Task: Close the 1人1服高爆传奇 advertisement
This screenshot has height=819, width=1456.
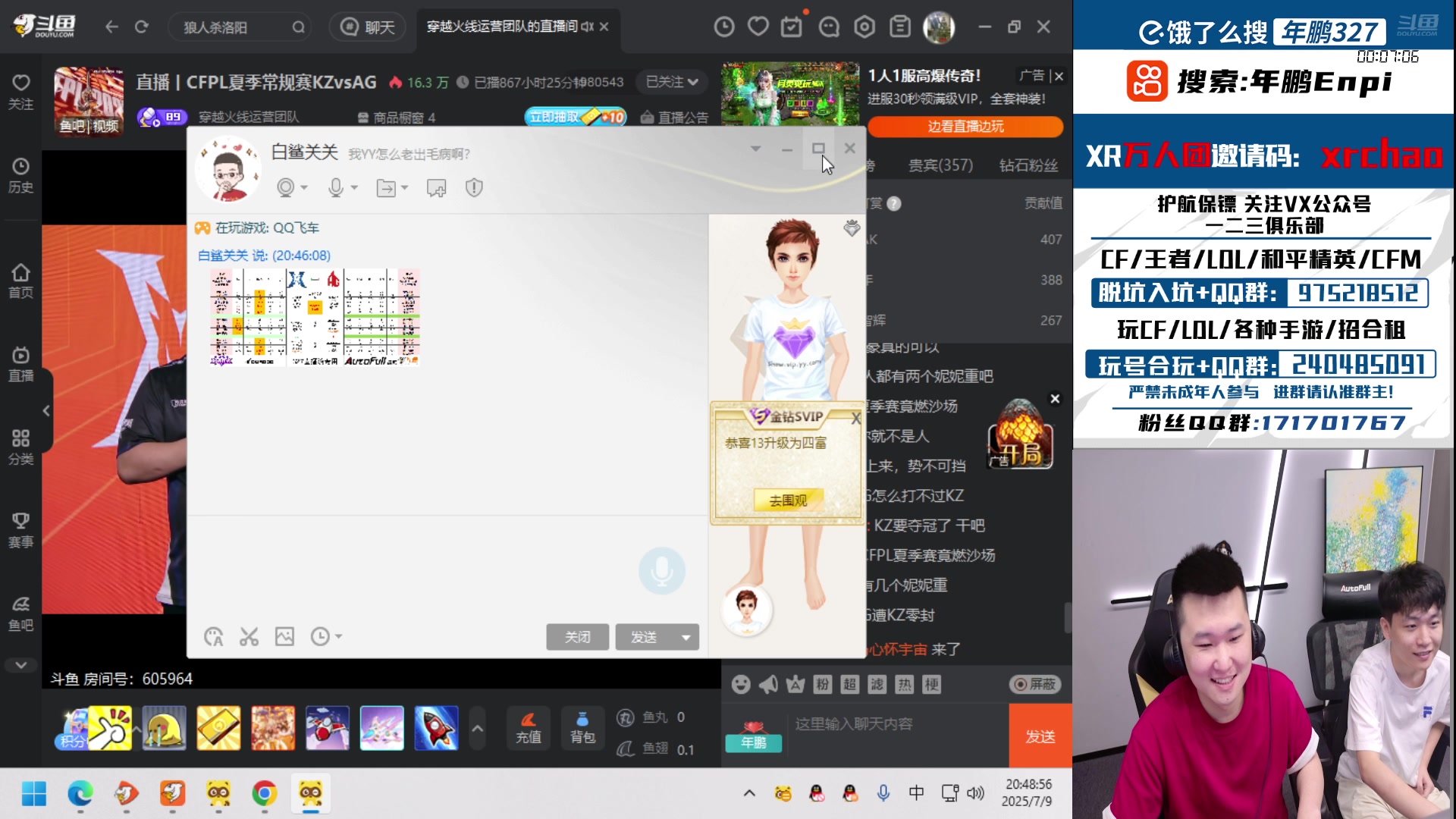Action: pos(1059,76)
